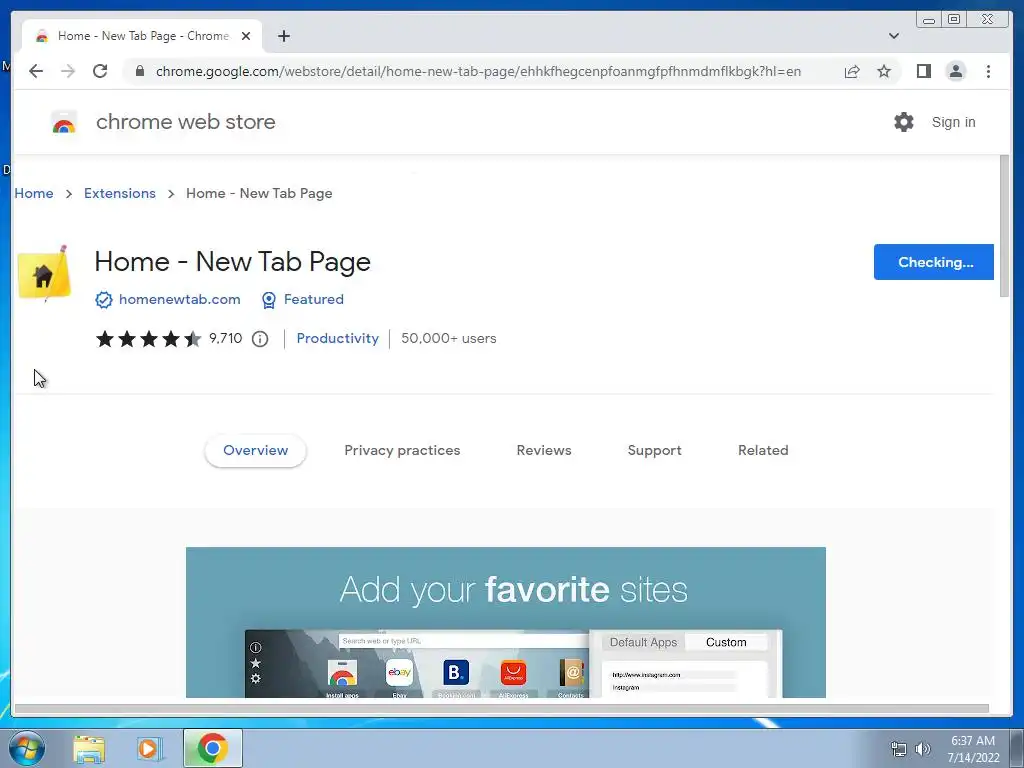Open the Productivity category link

tap(338, 339)
